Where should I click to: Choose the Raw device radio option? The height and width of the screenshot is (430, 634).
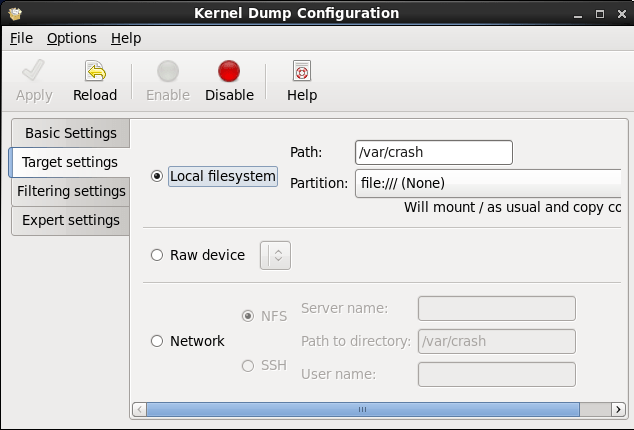coord(157,255)
